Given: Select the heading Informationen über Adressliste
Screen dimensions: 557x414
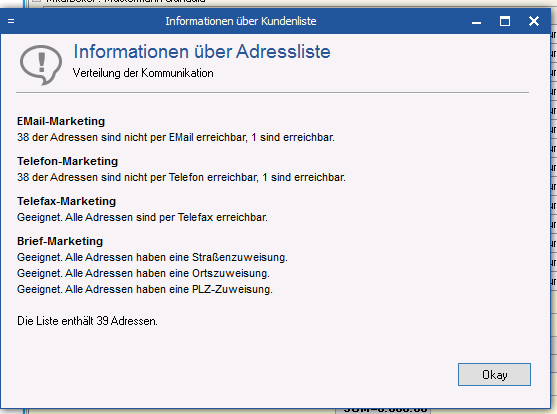Looking at the screenshot, I should coord(202,52).
